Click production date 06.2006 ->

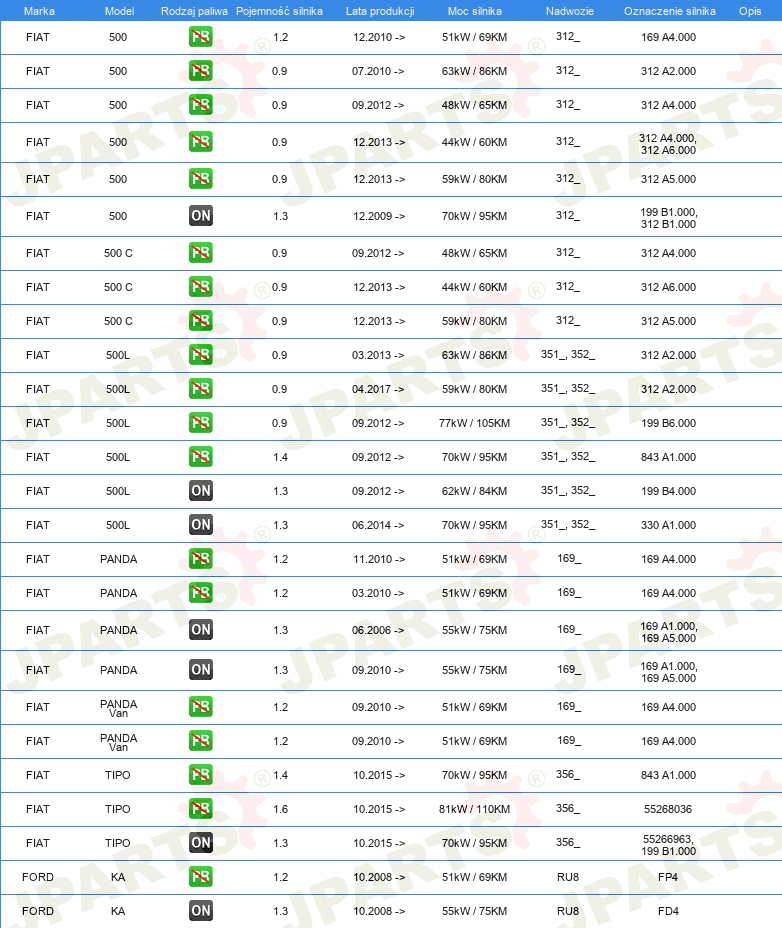(x=378, y=630)
